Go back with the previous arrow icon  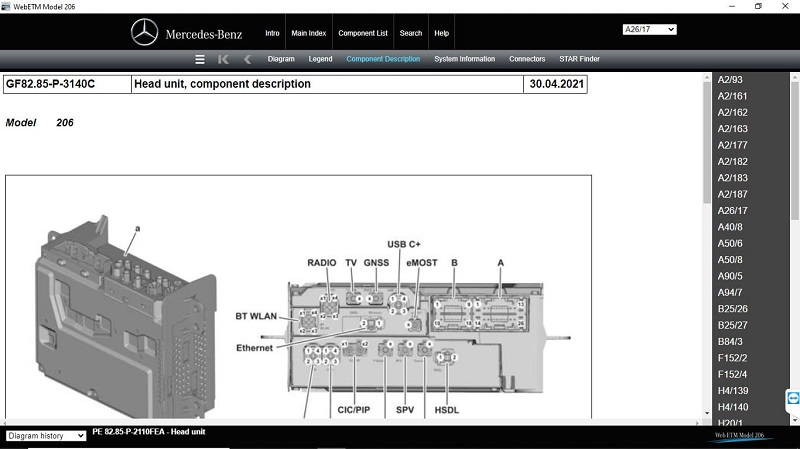(x=247, y=59)
